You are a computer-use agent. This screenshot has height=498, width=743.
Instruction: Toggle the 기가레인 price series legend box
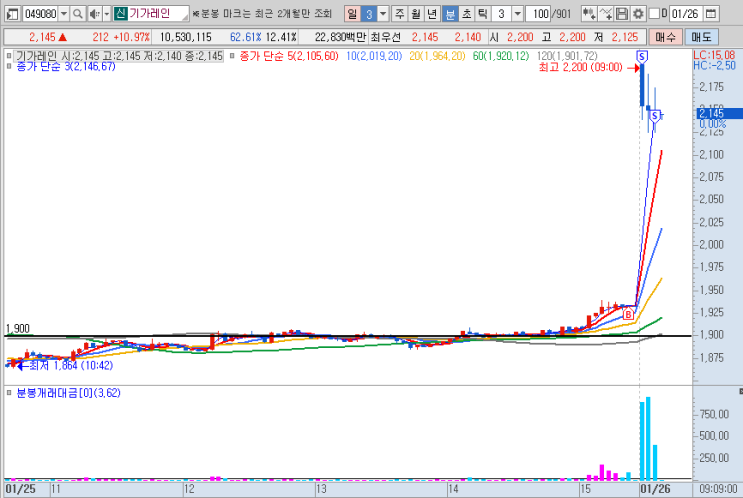[x=9, y=56]
